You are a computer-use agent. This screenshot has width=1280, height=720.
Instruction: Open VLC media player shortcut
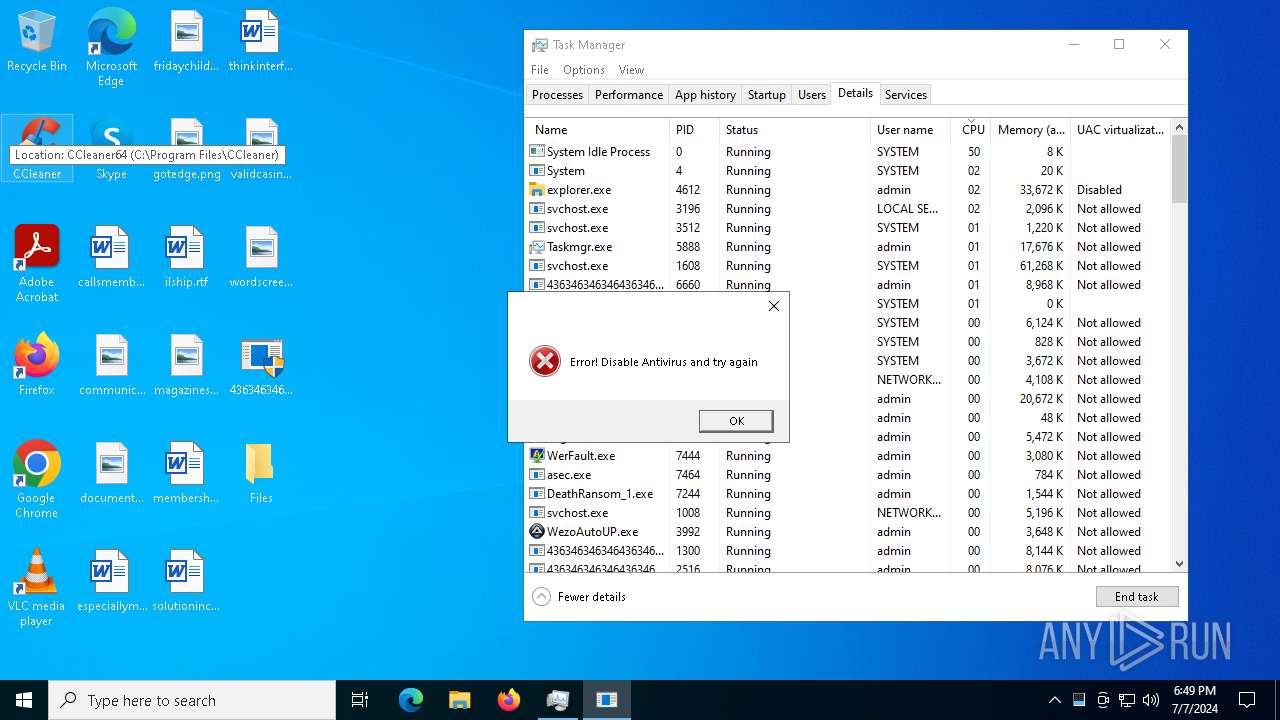pos(37,588)
